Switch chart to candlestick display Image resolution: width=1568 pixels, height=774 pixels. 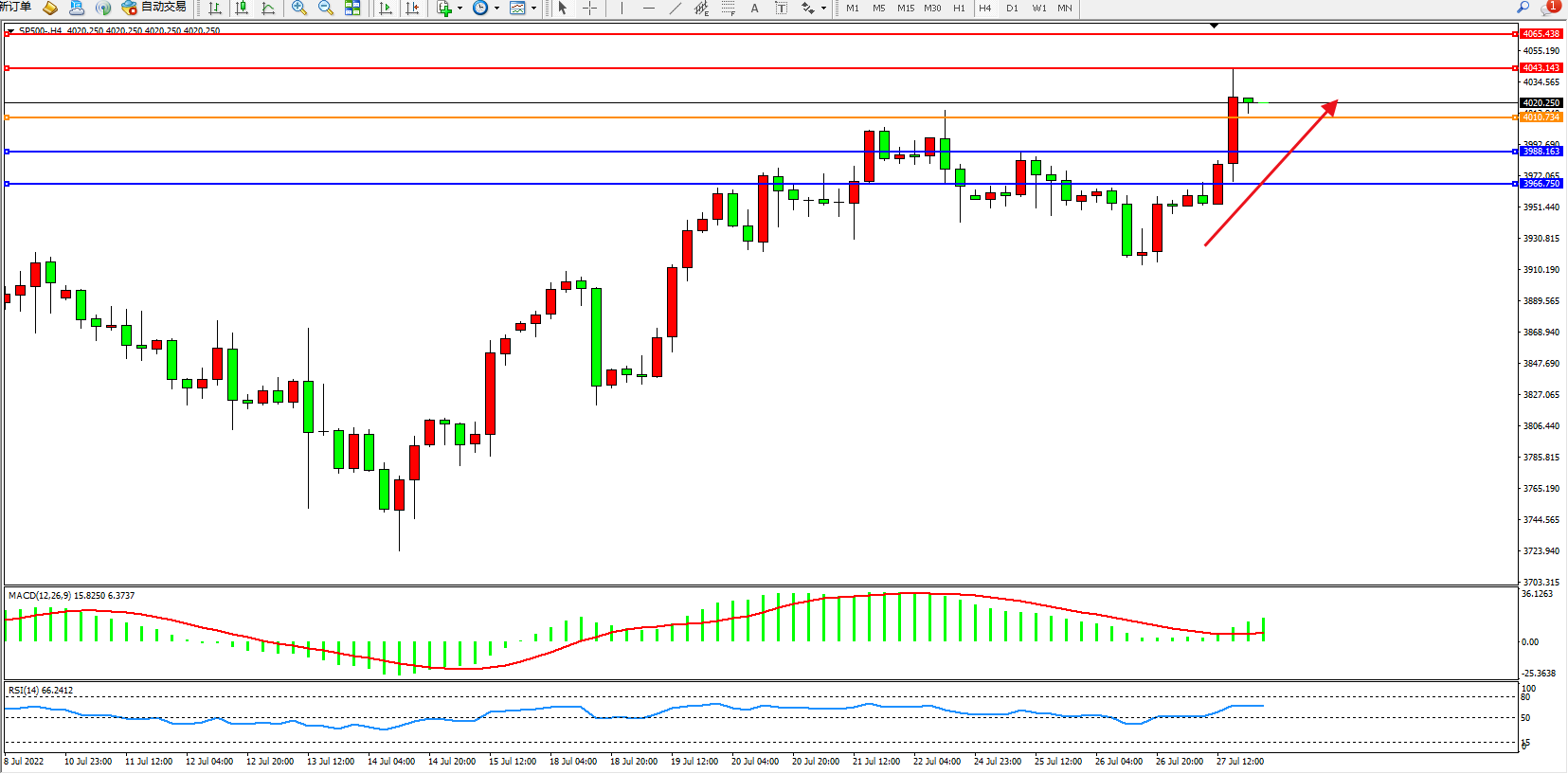242,9
